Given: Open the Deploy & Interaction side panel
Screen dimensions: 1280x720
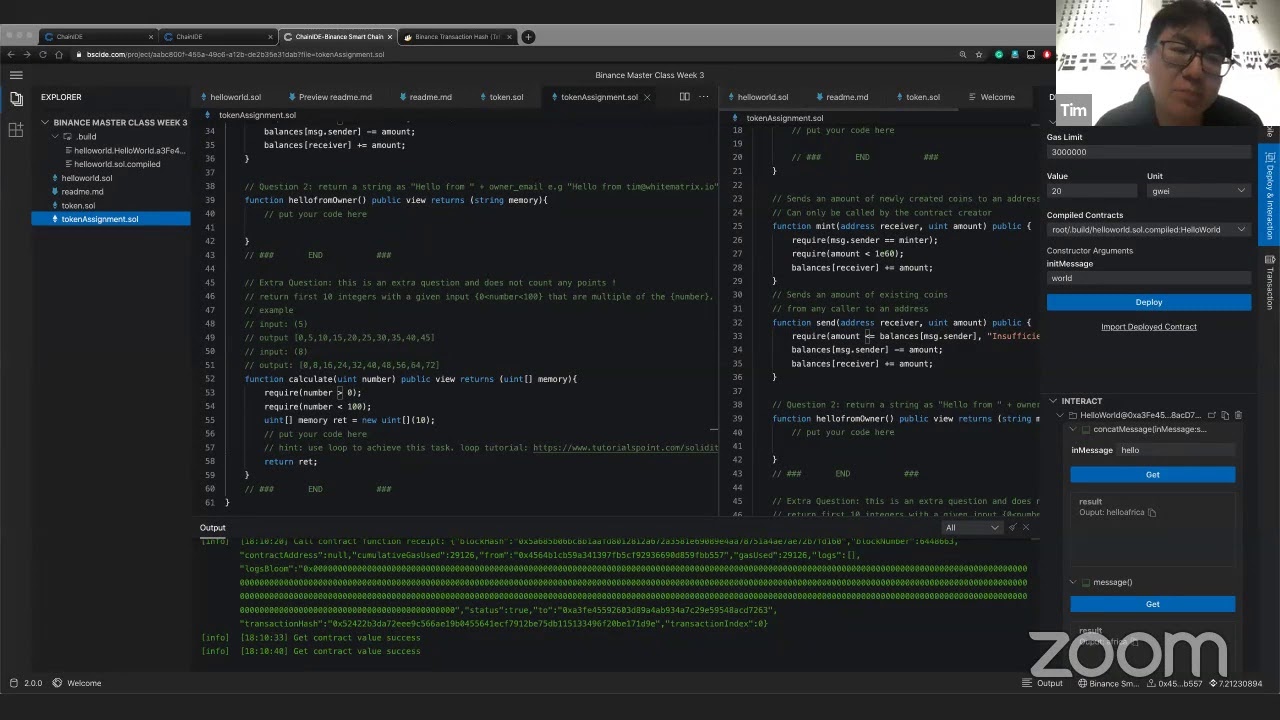Looking at the screenshot, I should click(1270, 195).
